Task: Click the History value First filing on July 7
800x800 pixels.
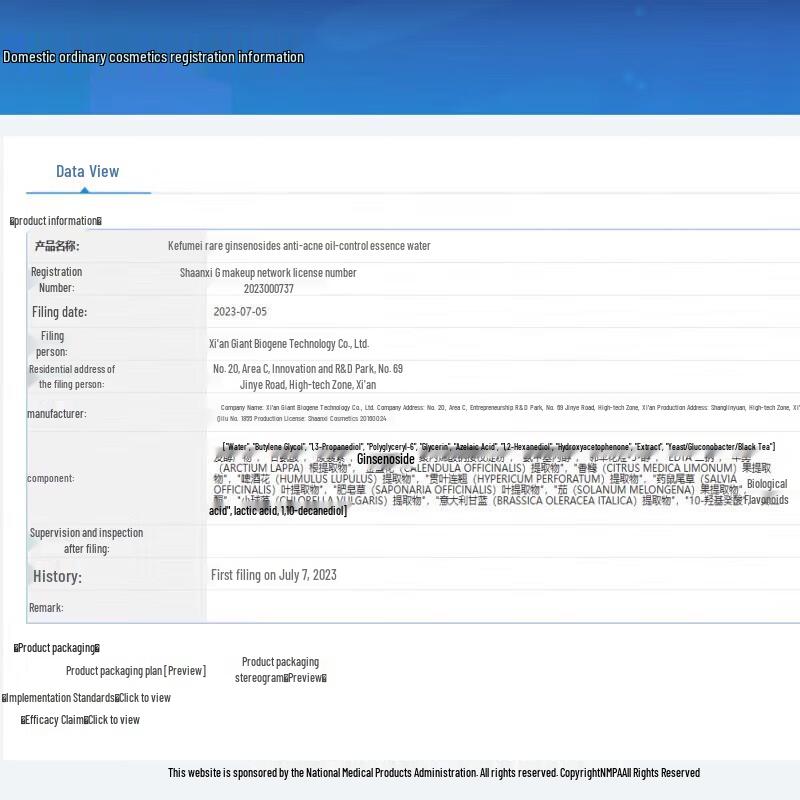Action: click(x=273, y=575)
